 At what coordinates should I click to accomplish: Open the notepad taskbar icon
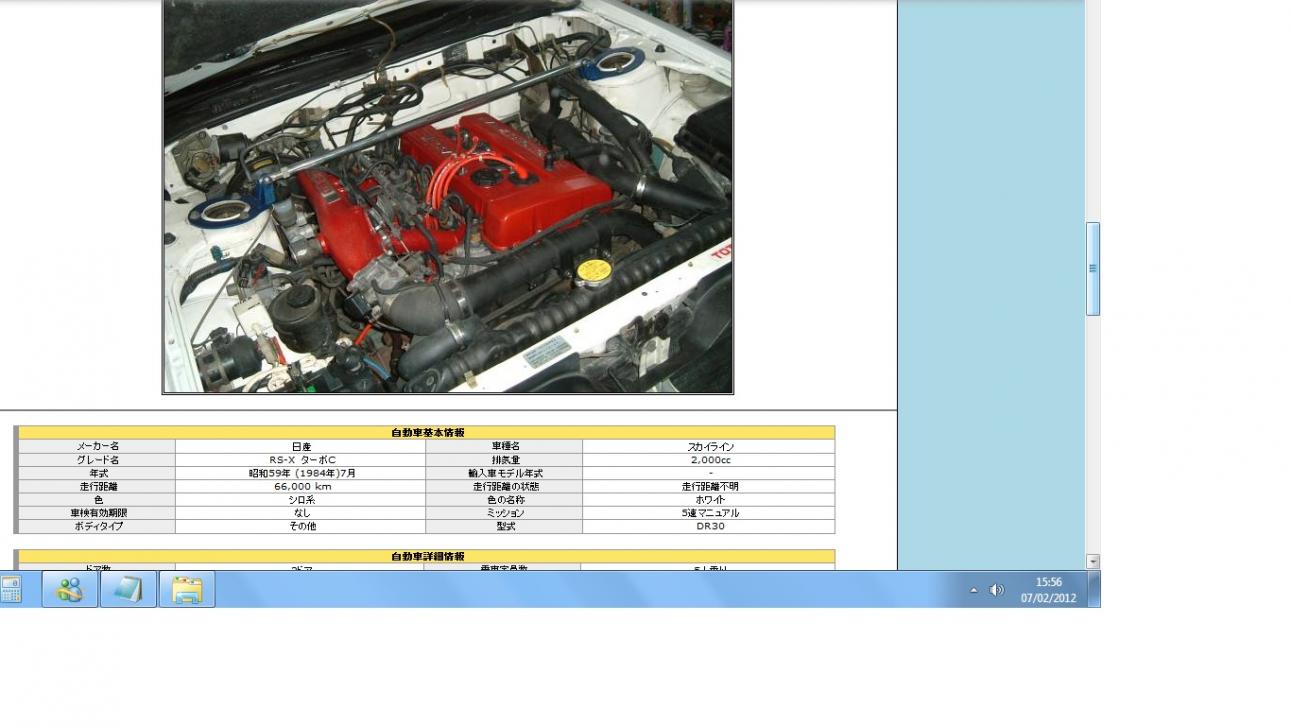click(128, 589)
